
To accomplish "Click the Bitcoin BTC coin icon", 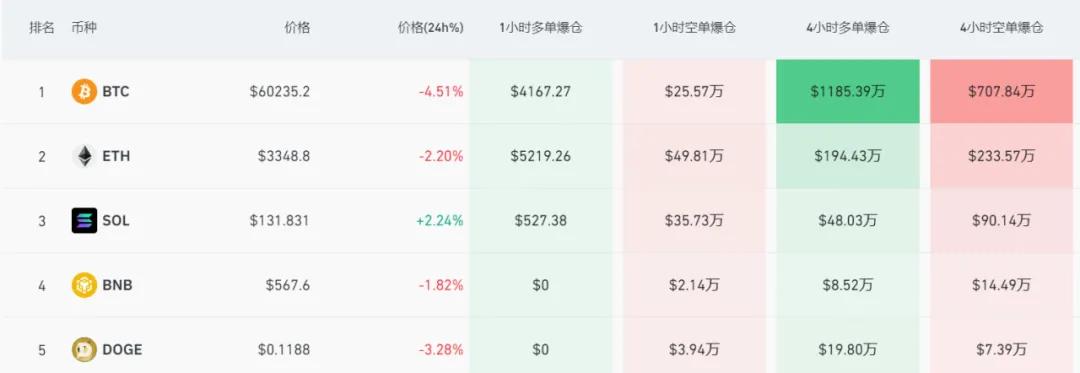I will point(84,92).
